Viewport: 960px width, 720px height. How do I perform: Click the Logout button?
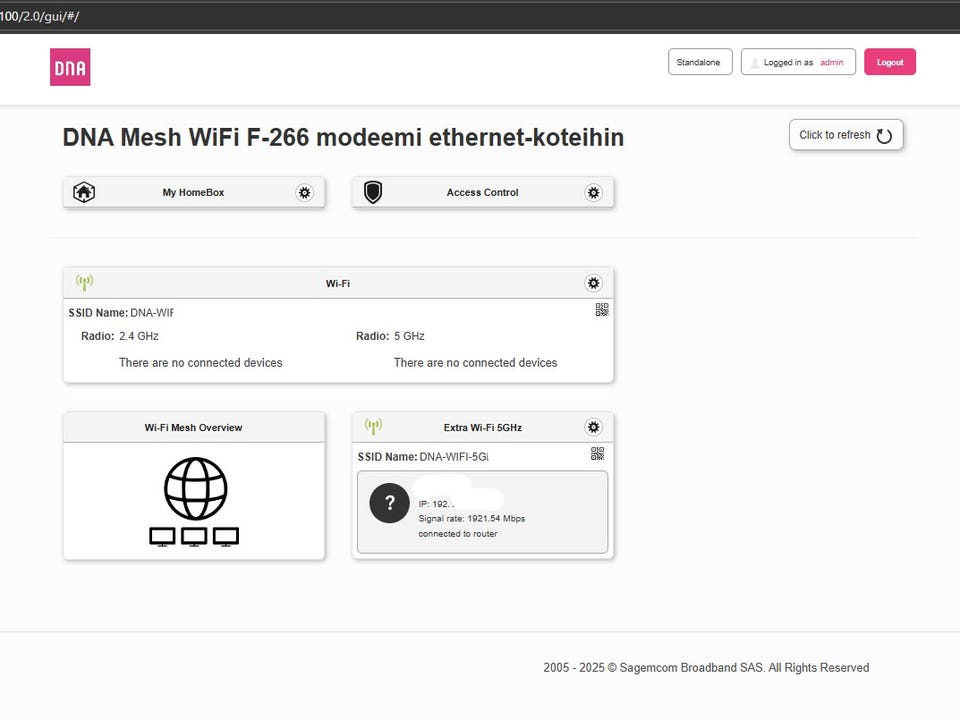[889, 62]
